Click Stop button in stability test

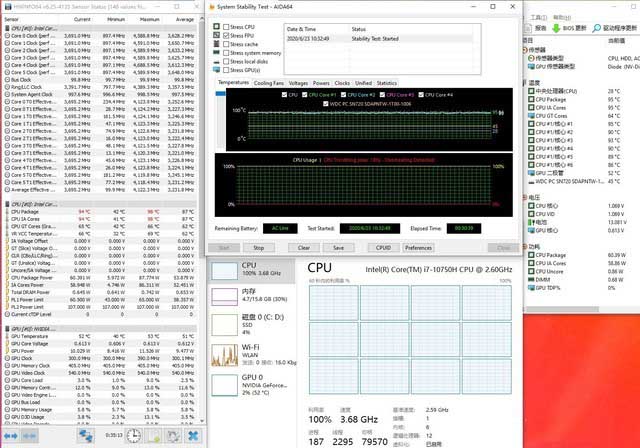[258, 248]
